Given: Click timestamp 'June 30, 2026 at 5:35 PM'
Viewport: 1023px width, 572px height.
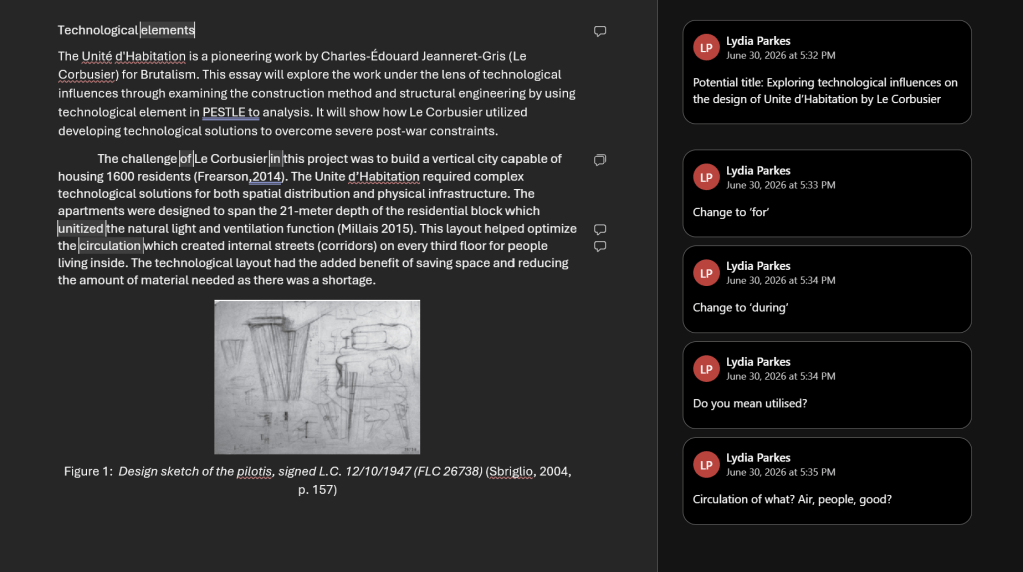Looking at the screenshot, I should pos(780,472).
